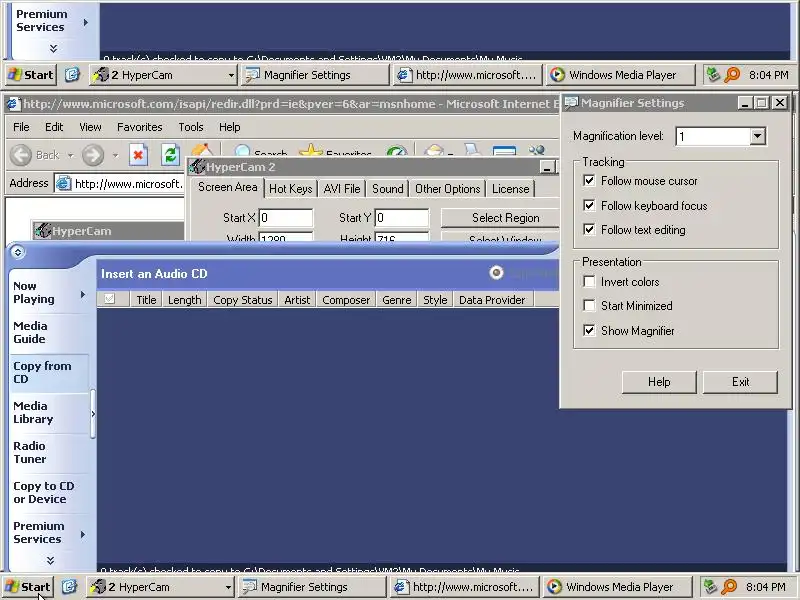Open the microsoft.com IE button on bottom taskbar
The width and height of the screenshot is (800, 600).
[x=464, y=587]
